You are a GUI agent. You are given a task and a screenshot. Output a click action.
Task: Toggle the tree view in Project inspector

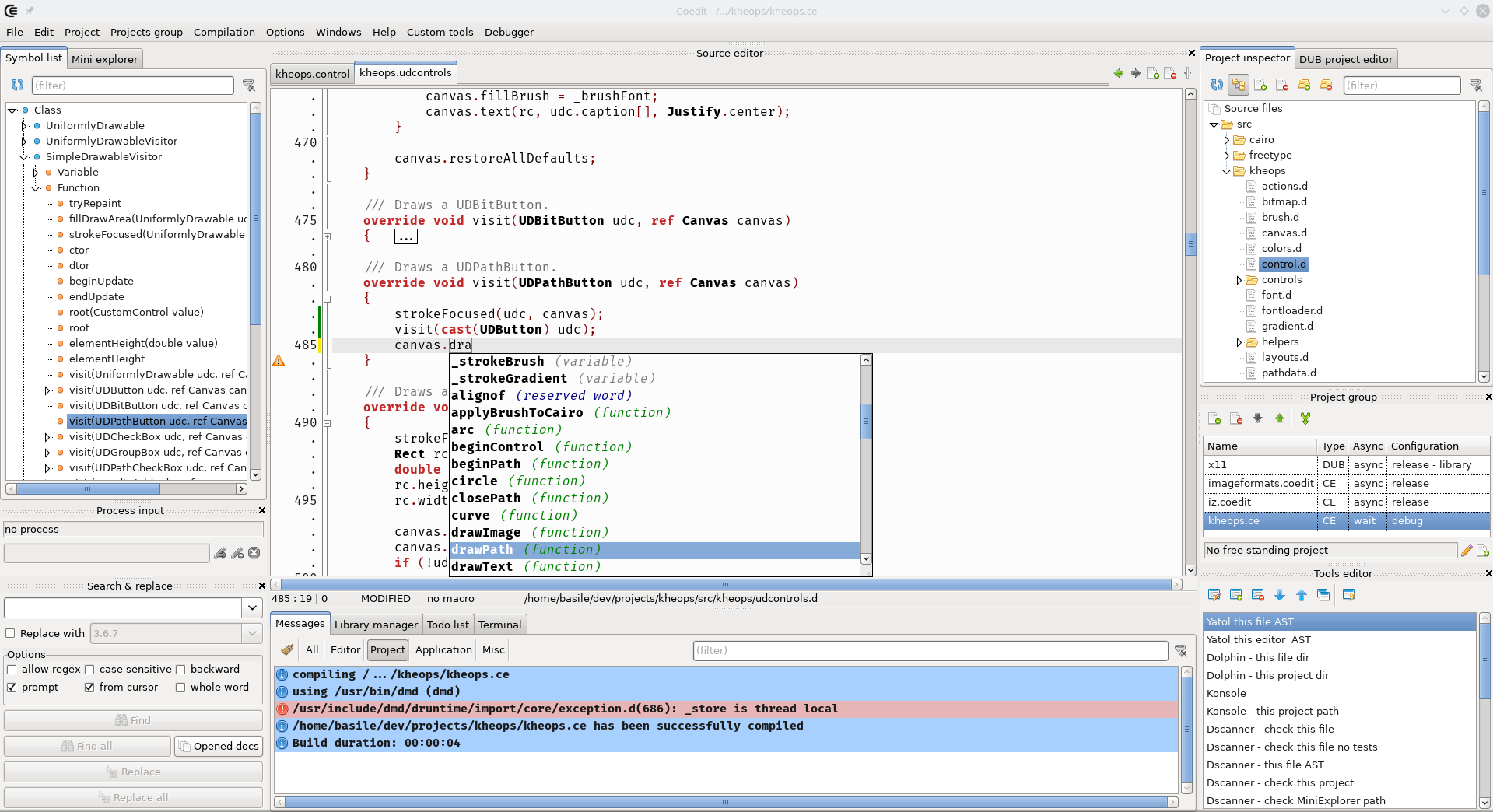(1239, 85)
